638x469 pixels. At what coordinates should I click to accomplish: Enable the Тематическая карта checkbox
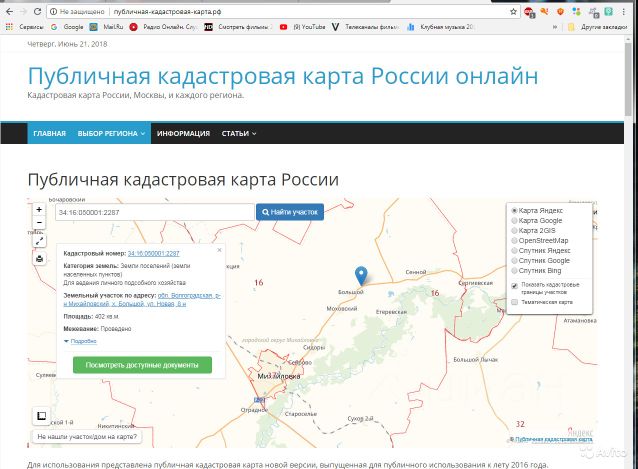click(x=514, y=301)
